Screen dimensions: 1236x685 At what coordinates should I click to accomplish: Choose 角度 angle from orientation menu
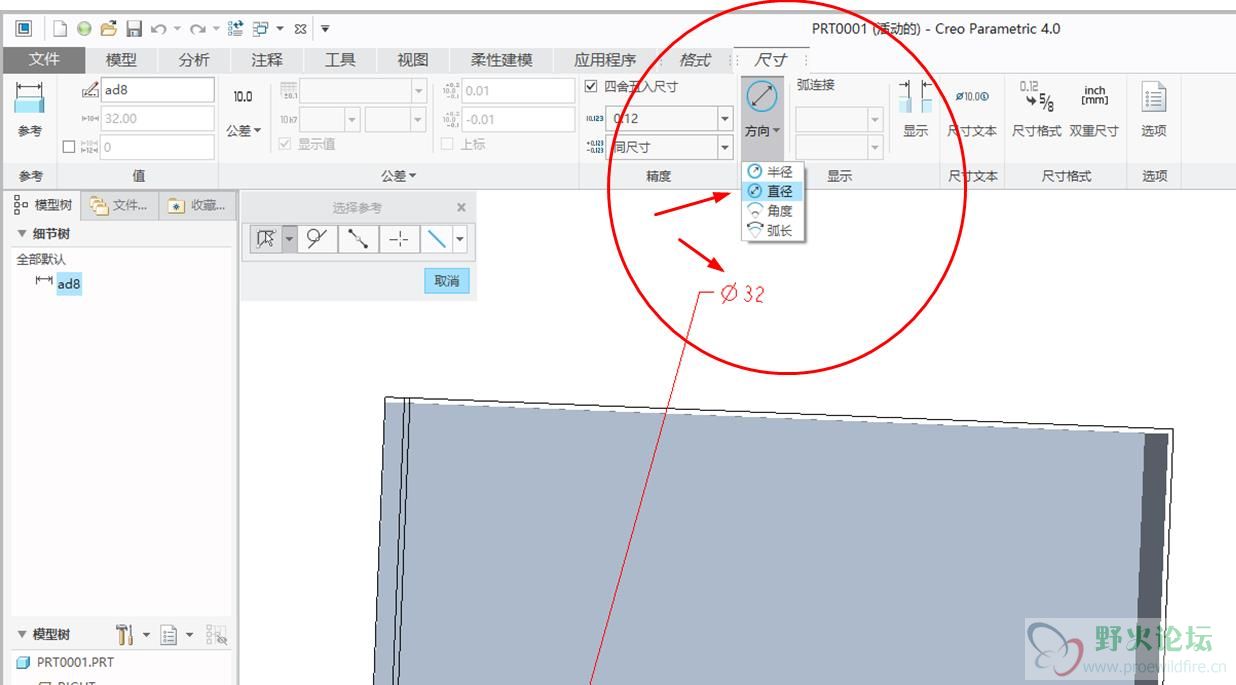point(770,211)
